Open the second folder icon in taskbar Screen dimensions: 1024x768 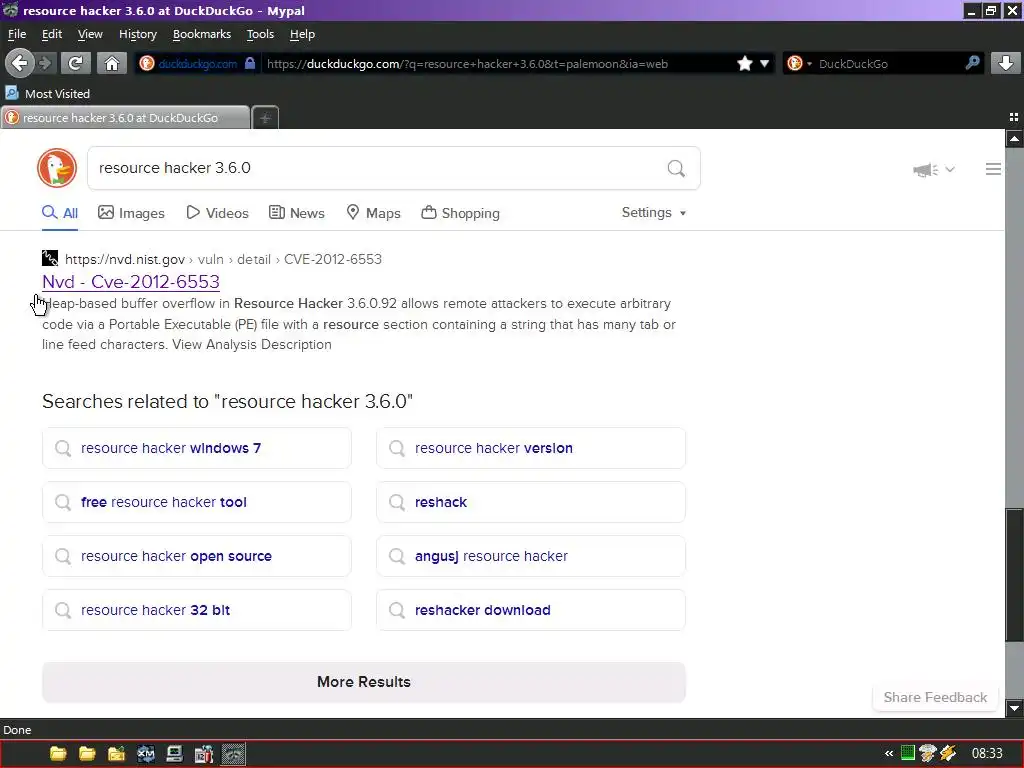[88, 754]
